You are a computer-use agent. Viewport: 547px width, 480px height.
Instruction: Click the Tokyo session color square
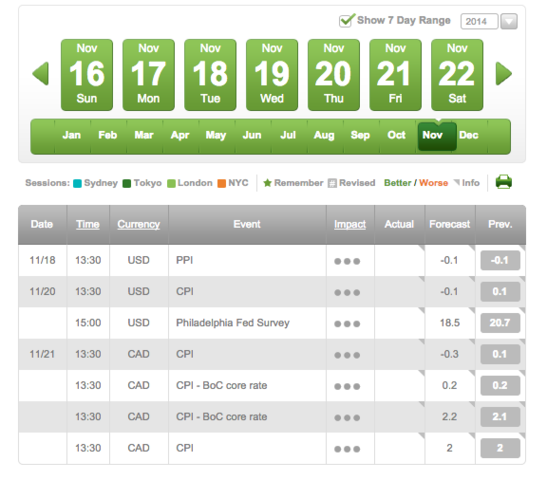click(x=127, y=183)
